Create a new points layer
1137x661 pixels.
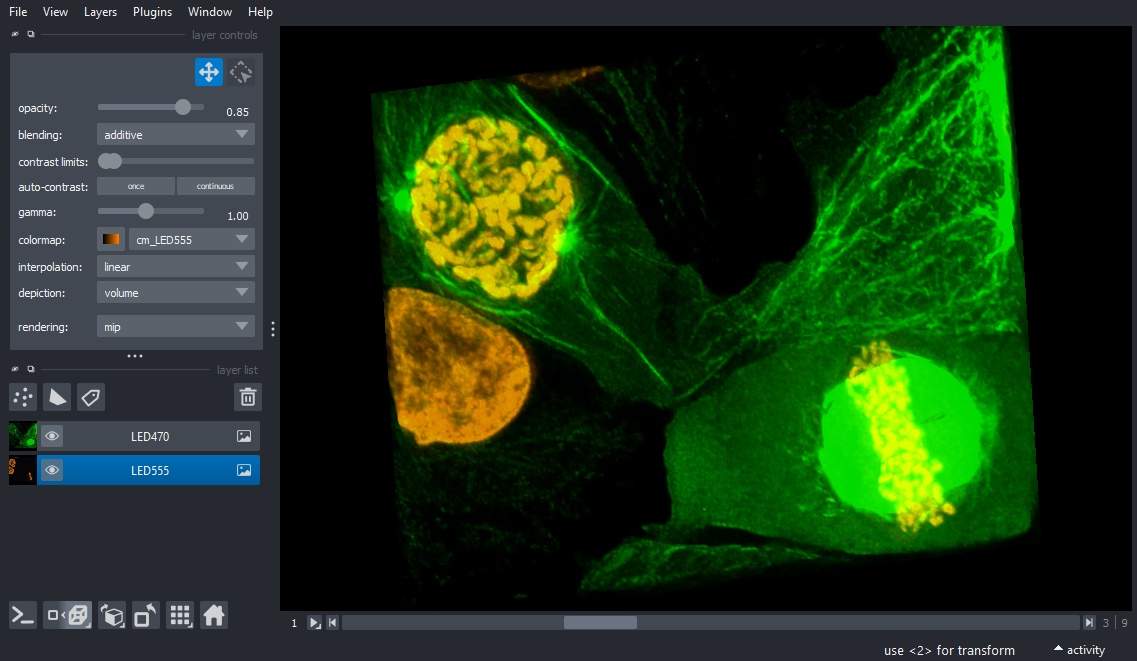click(22, 397)
